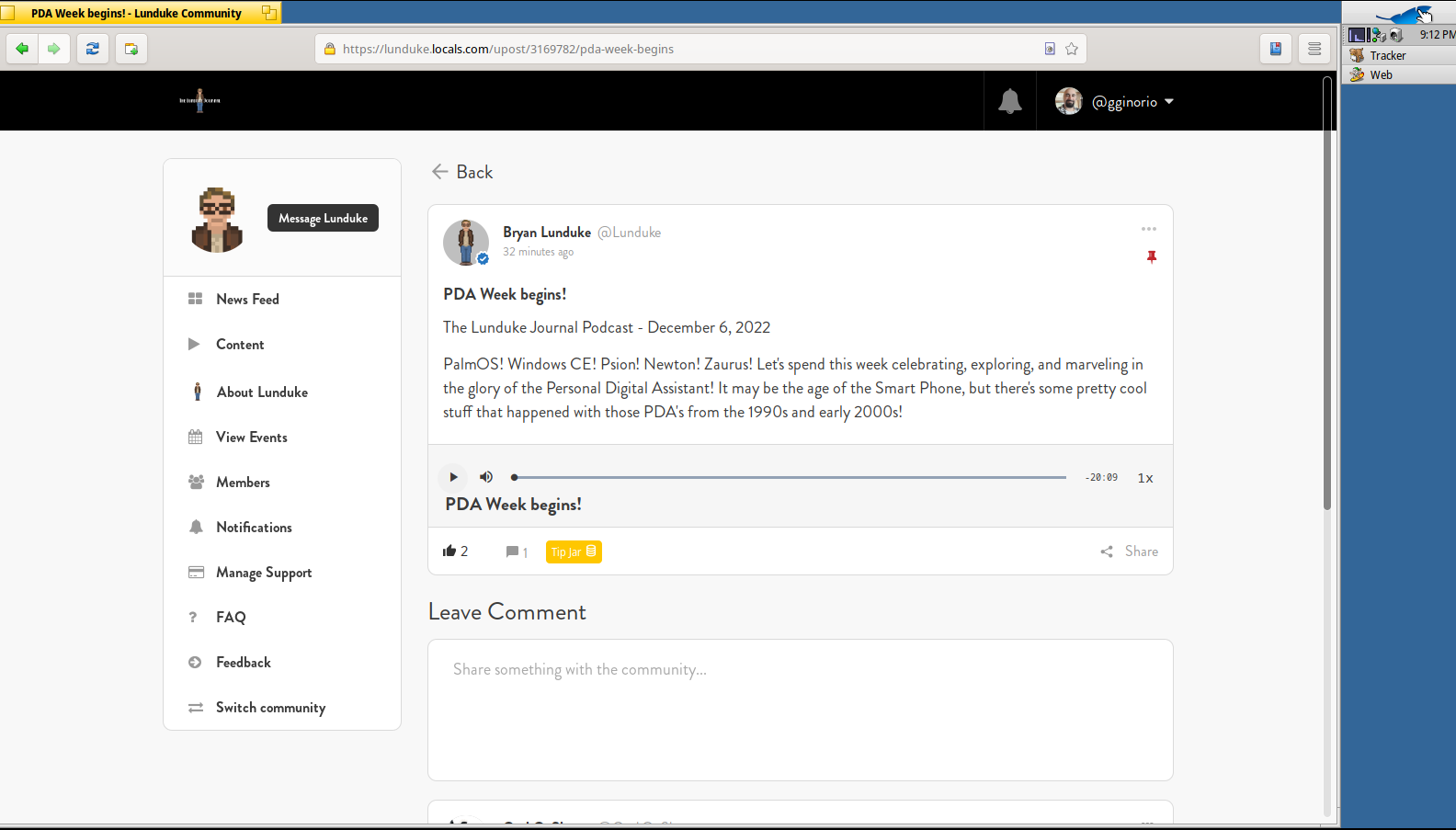
Task: Click the notification bell icon
Action: coord(1010,101)
